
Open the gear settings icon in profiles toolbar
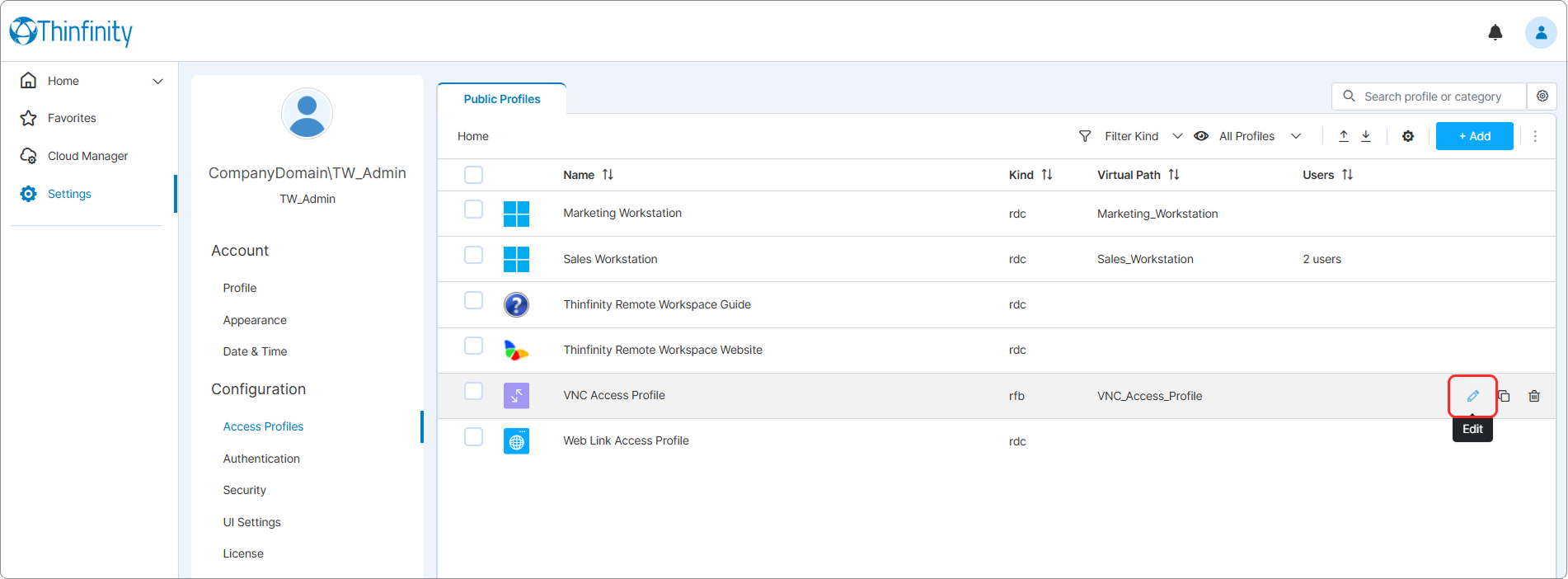(x=1408, y=136)
